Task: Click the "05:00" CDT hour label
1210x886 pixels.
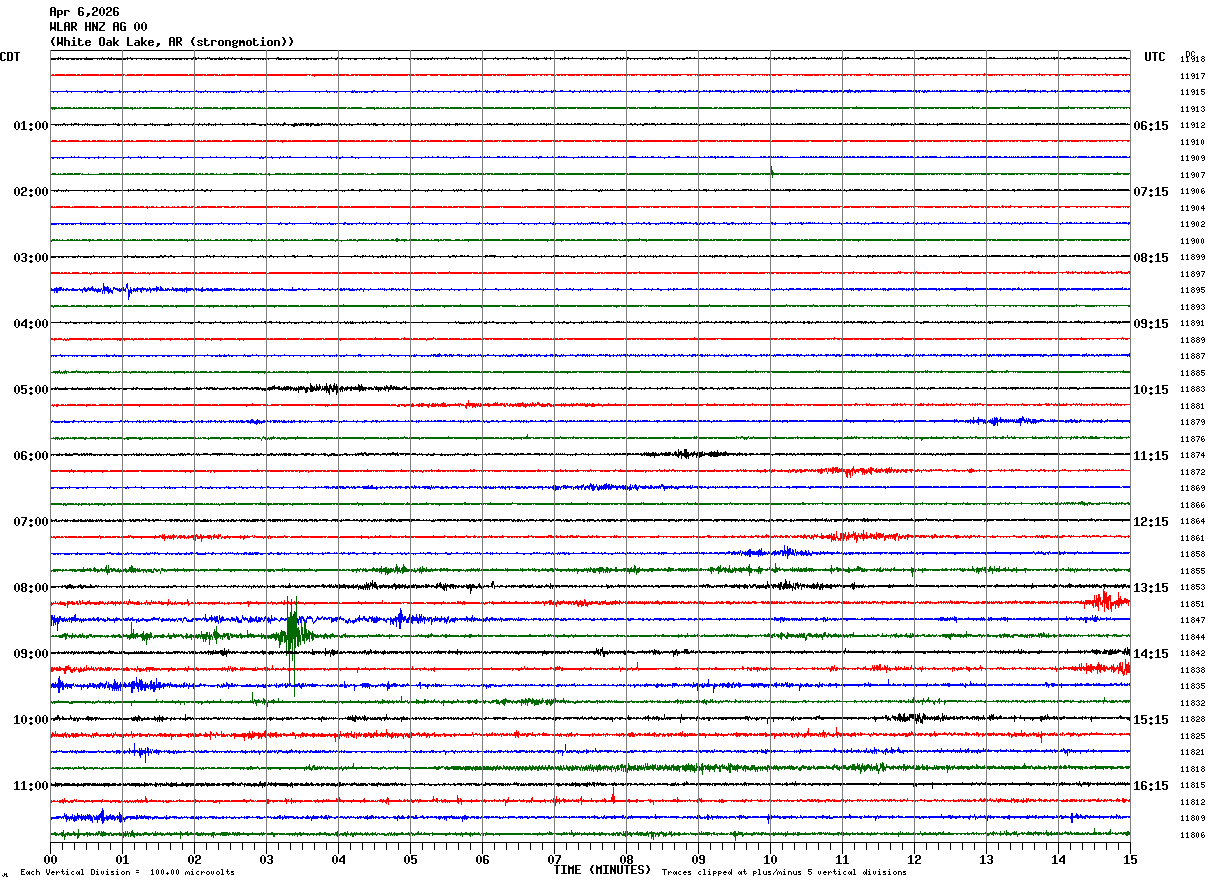Action: (x=31, y=390)
